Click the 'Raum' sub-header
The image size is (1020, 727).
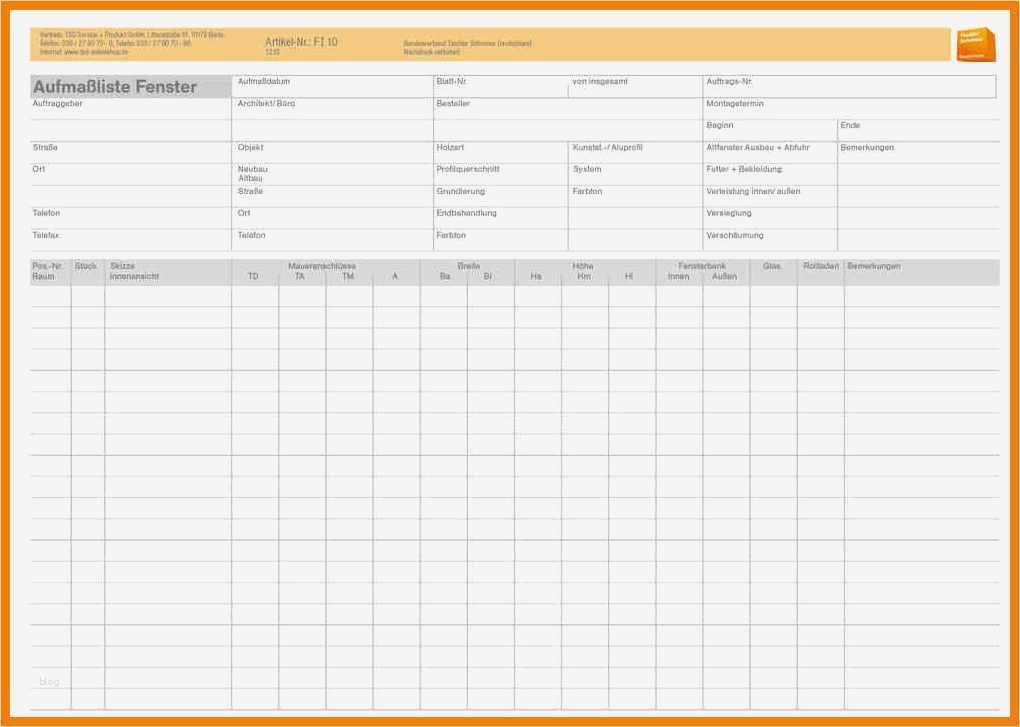click(x=44, y=276)
